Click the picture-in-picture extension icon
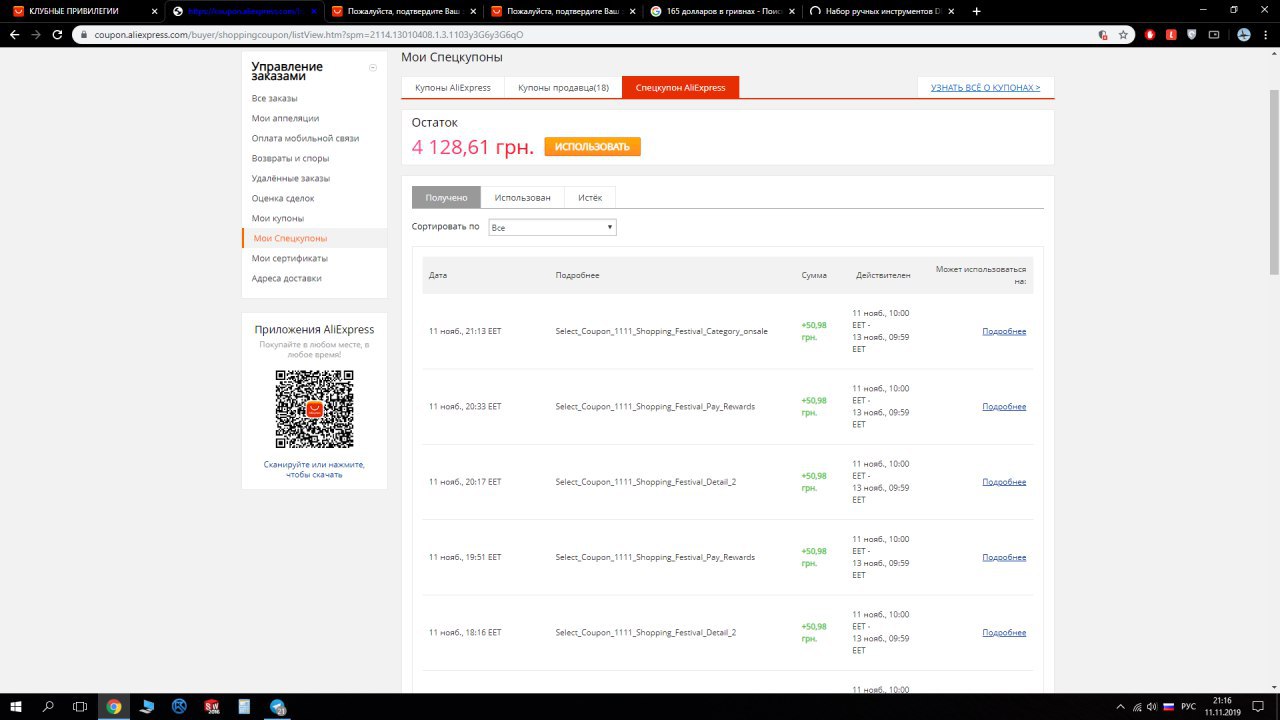Viewport: 1280px width, 720px height. pos(1214,34)
